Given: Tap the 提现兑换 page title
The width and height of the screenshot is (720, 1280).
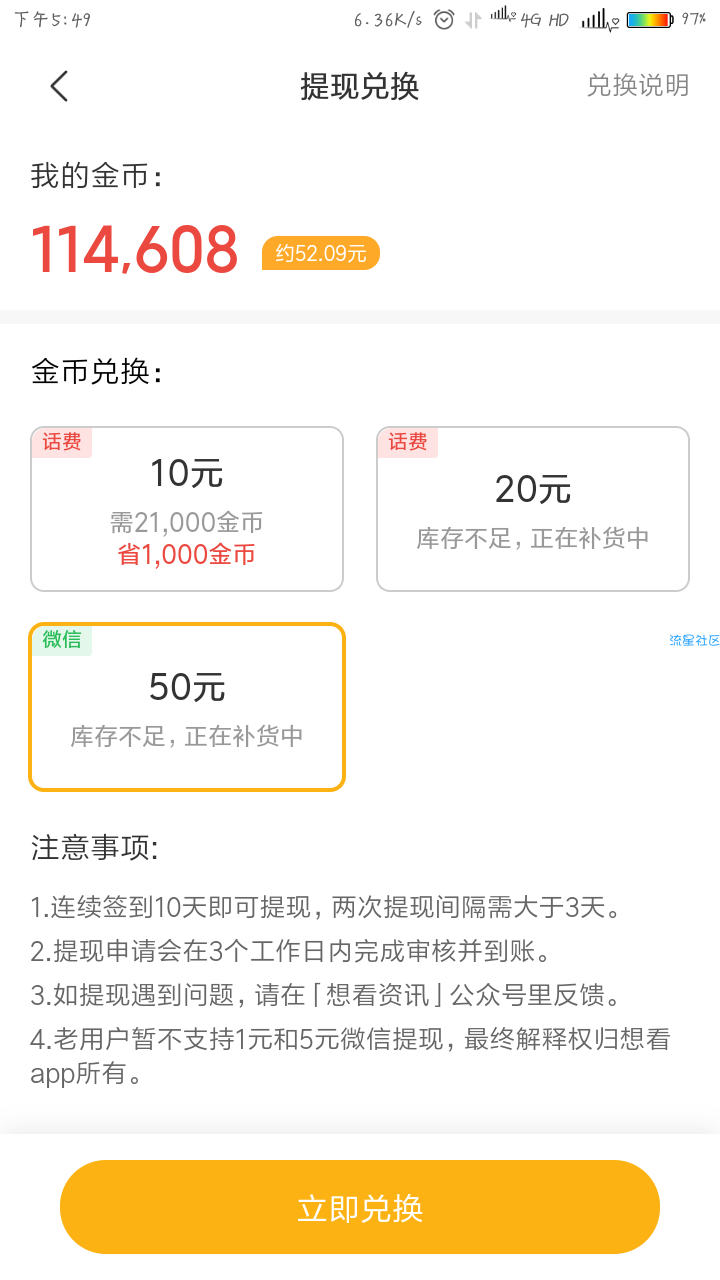Looking at the screenshot, I should pyautogui.click(x=360, y=86).
